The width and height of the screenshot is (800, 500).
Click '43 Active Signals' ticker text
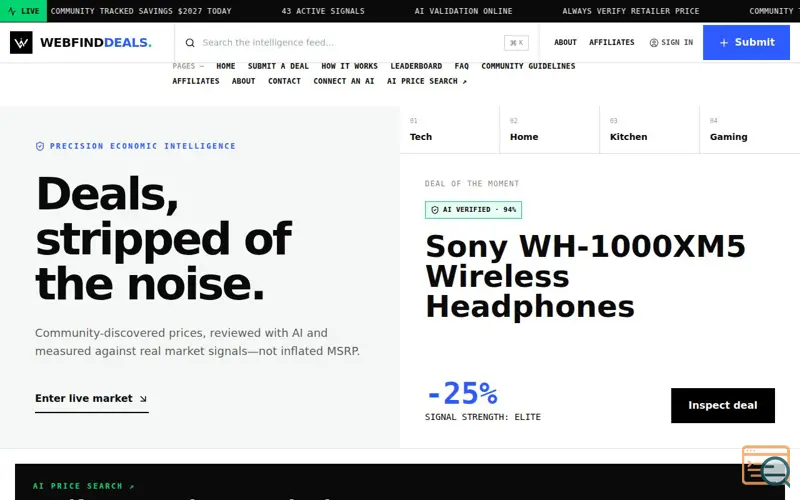click(323, 11)
